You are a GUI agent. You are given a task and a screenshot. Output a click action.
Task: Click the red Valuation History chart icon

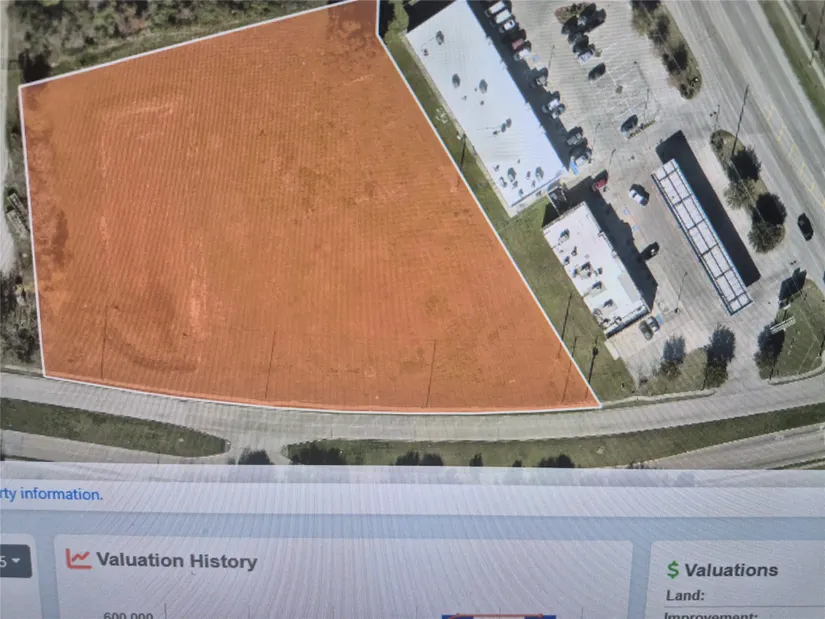(x=78, y=558)
